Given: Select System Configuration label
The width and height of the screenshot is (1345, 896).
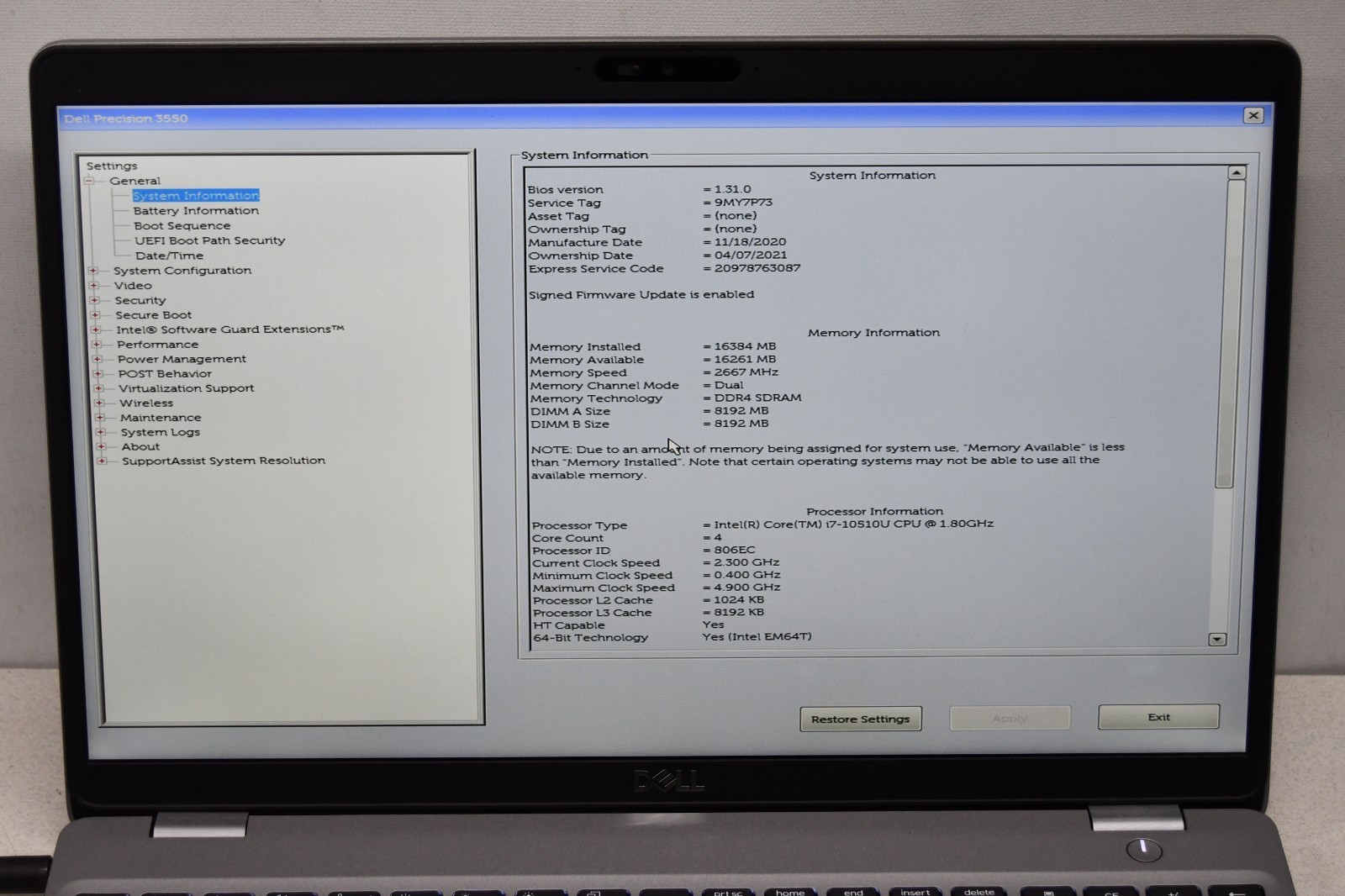Looking at the screenshot, I should (x=182, y=271).
